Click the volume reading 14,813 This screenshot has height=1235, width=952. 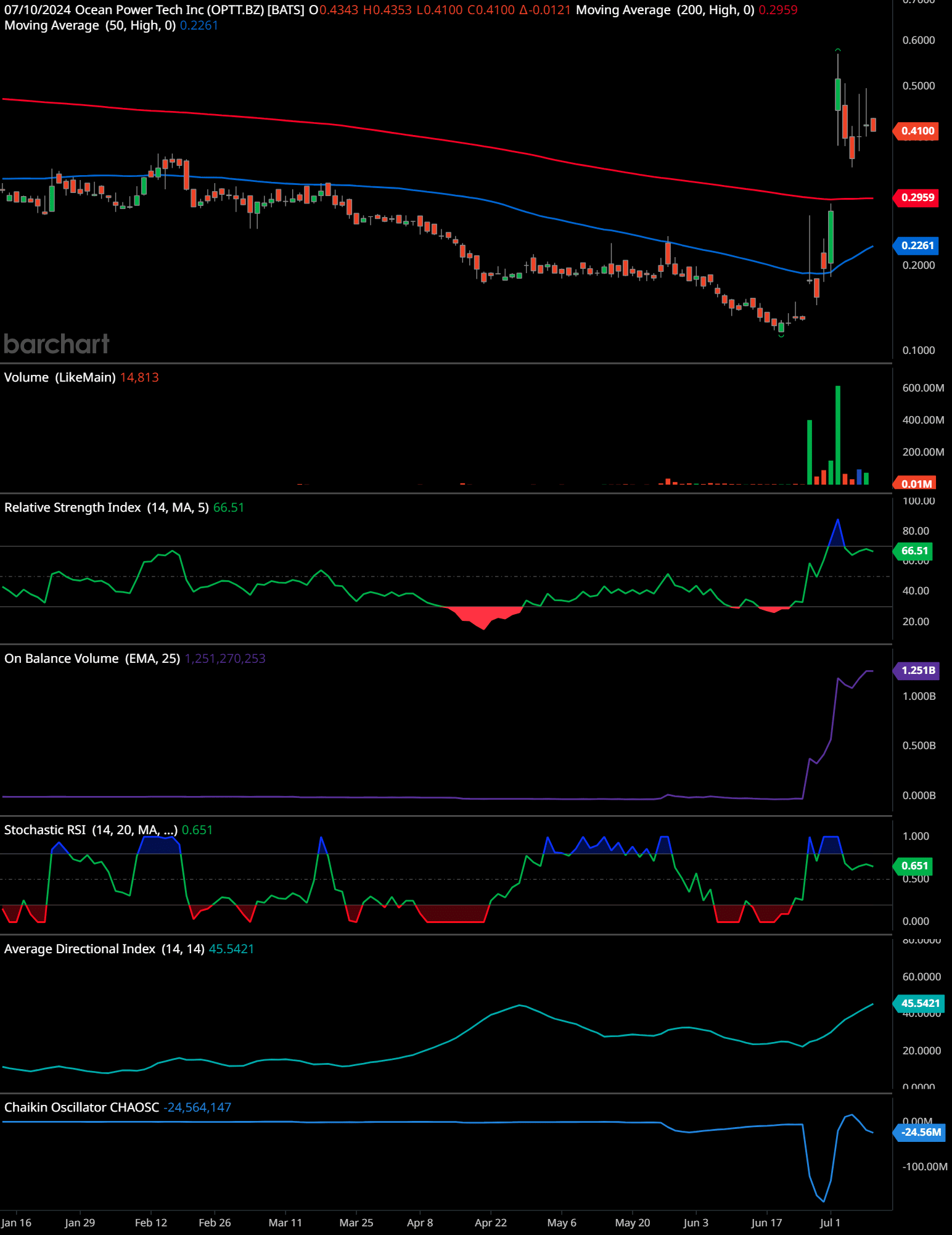(139, 377)
